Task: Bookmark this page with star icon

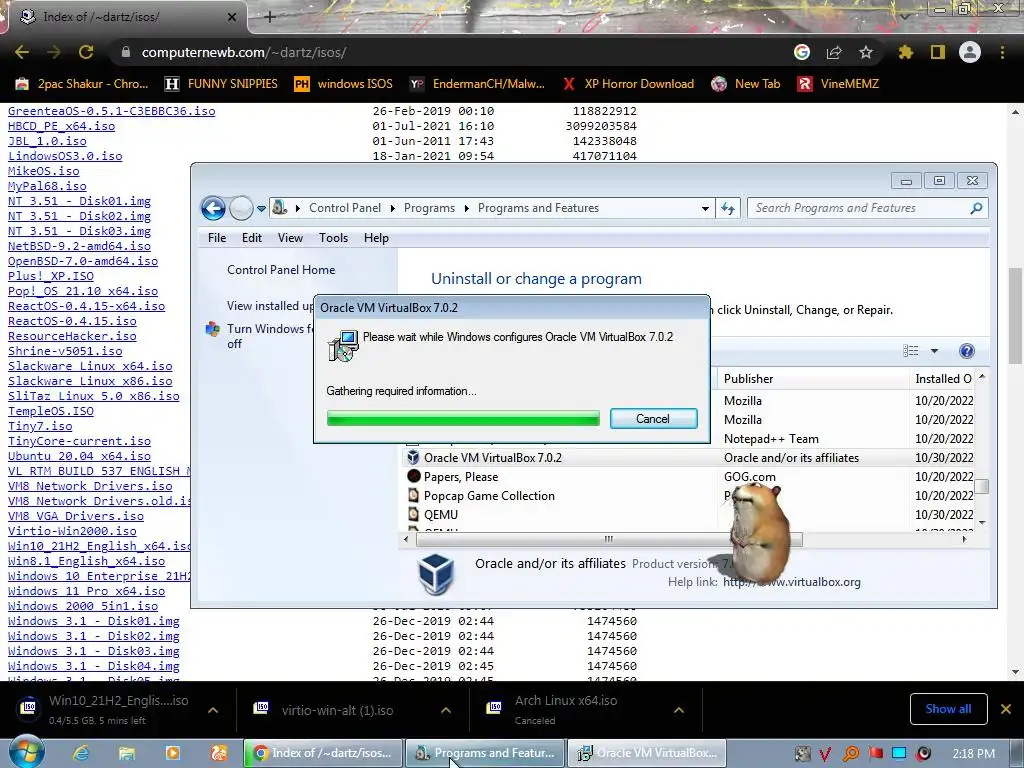Action: (x=866, y=52)
